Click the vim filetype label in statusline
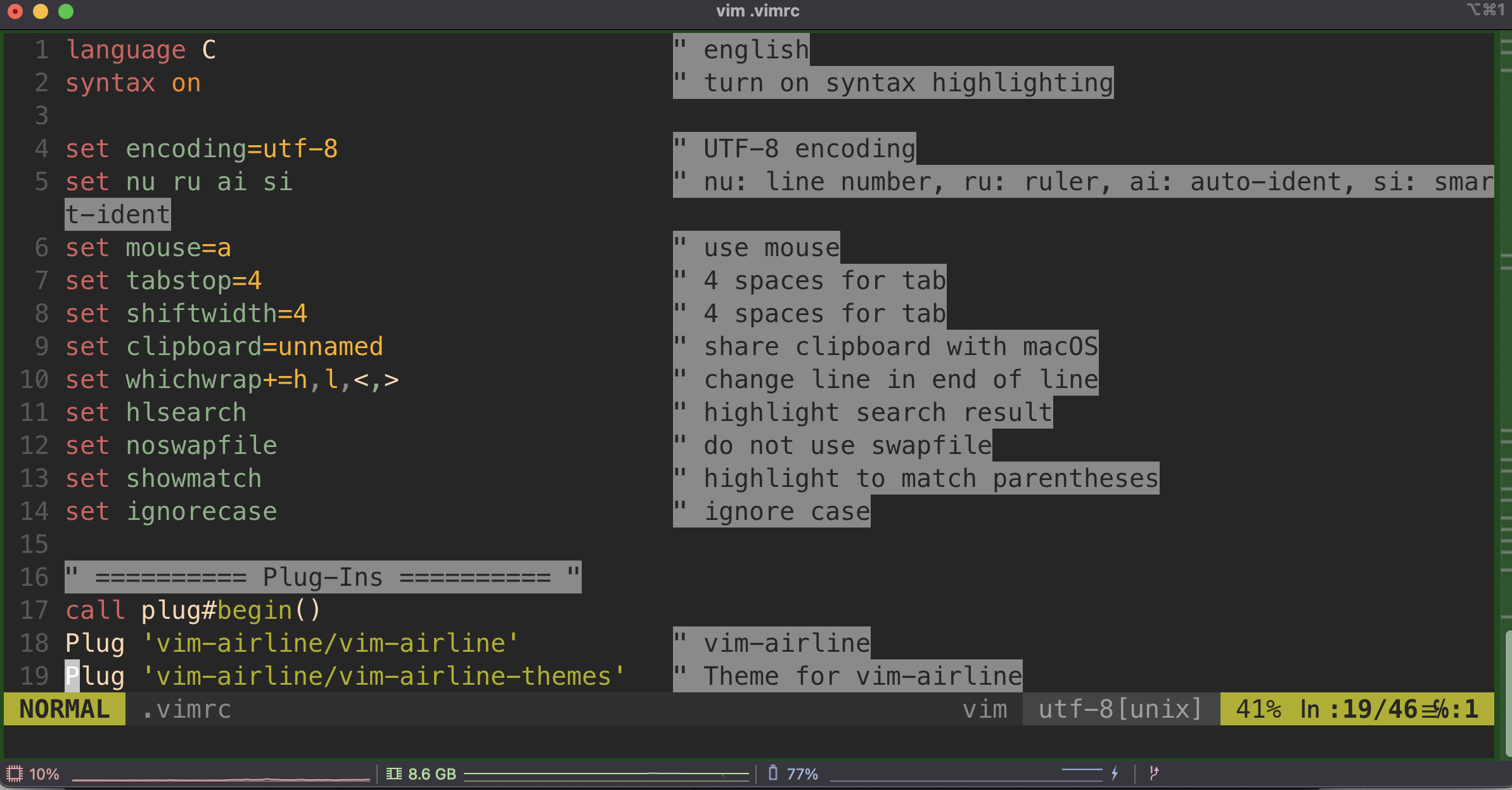 point(985,709)
